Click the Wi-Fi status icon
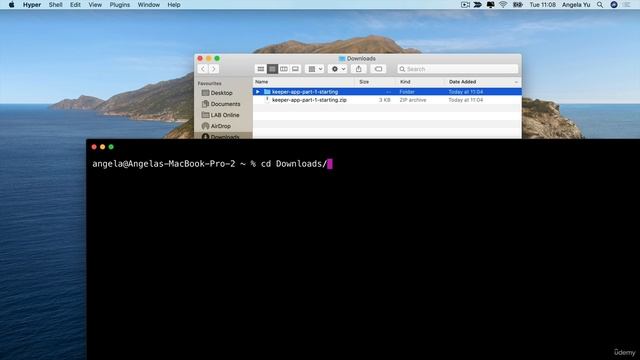The image size is (640, 360). (503, 5)
